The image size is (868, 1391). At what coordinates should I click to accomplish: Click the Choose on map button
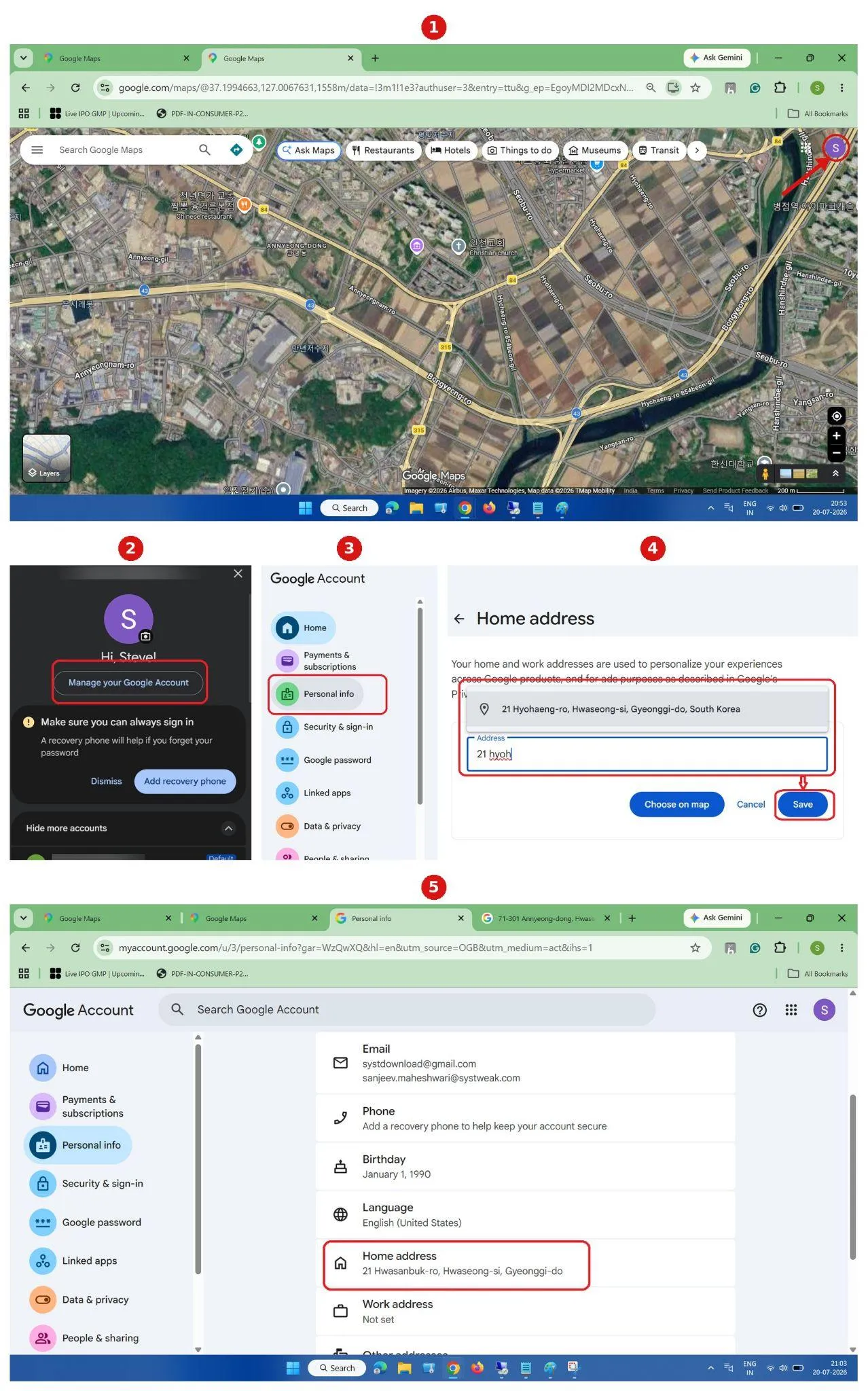click(x=676, y=804)
